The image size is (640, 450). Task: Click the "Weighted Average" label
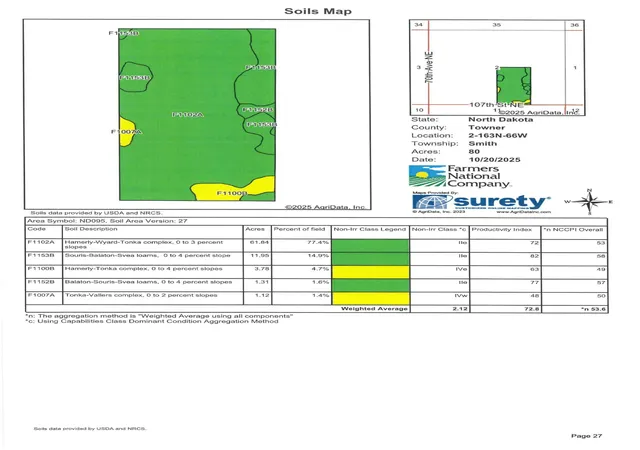coord(374,308)
